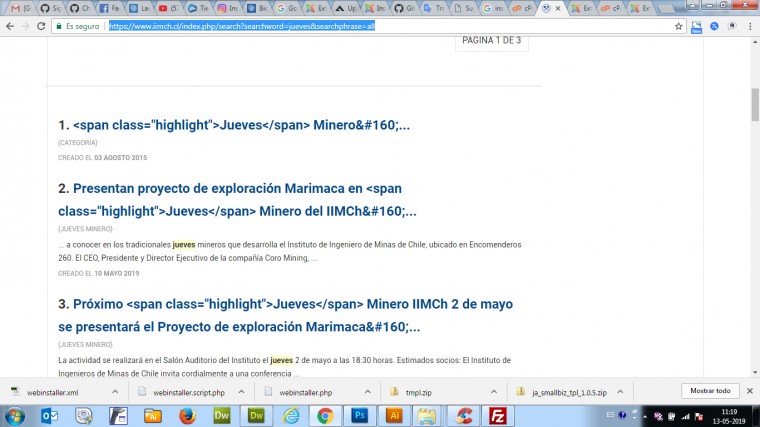
Task: Switch to the Gmail tab
Action: (20, 8)
